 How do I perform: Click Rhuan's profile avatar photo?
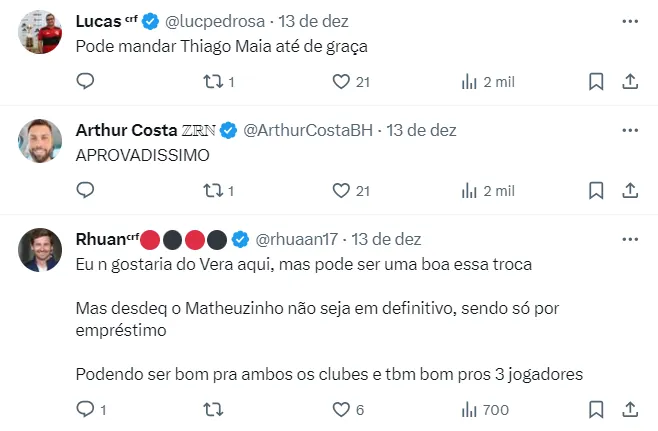[x=41, y=250]
